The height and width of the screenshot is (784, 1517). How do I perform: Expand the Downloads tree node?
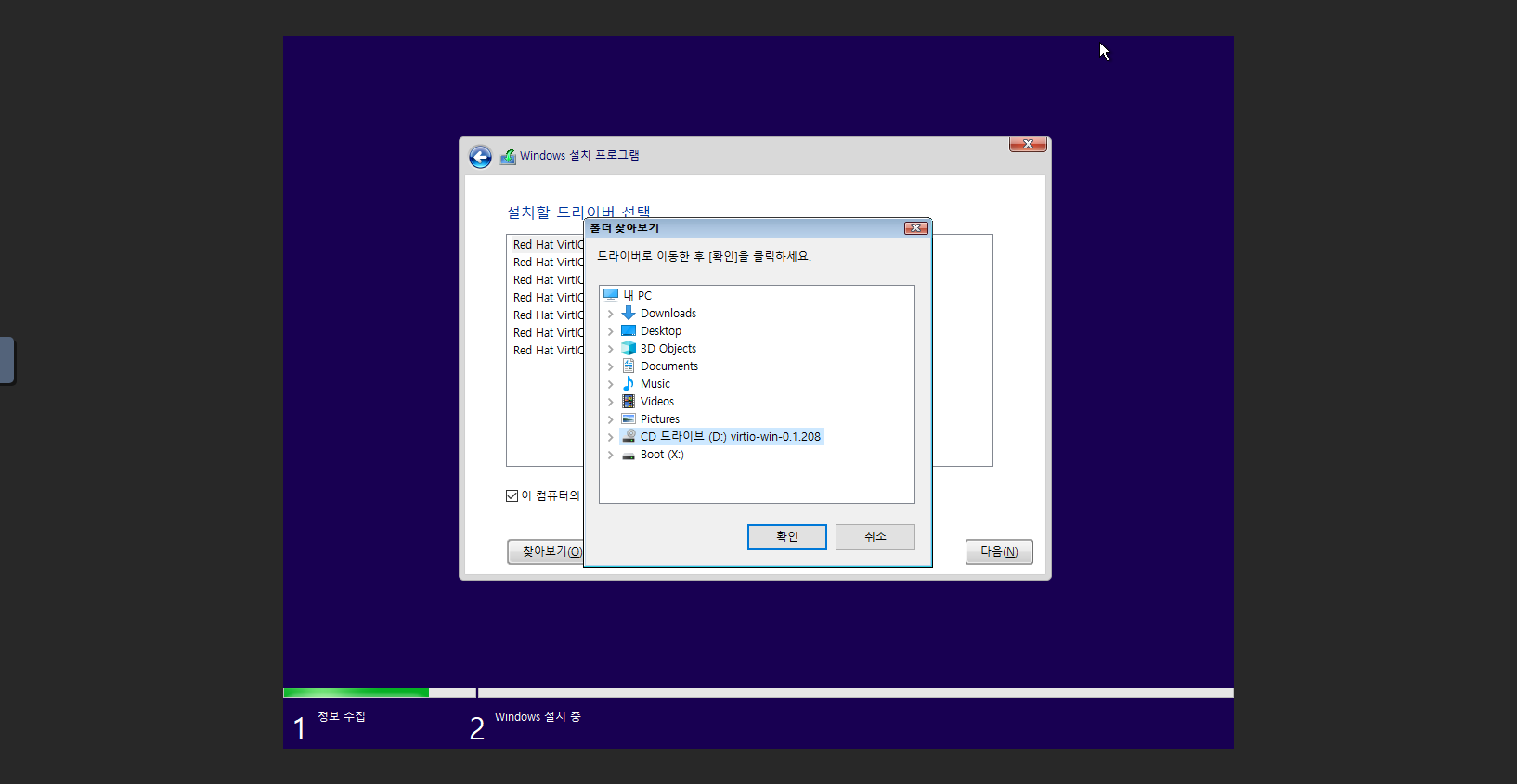coord(610,314)
